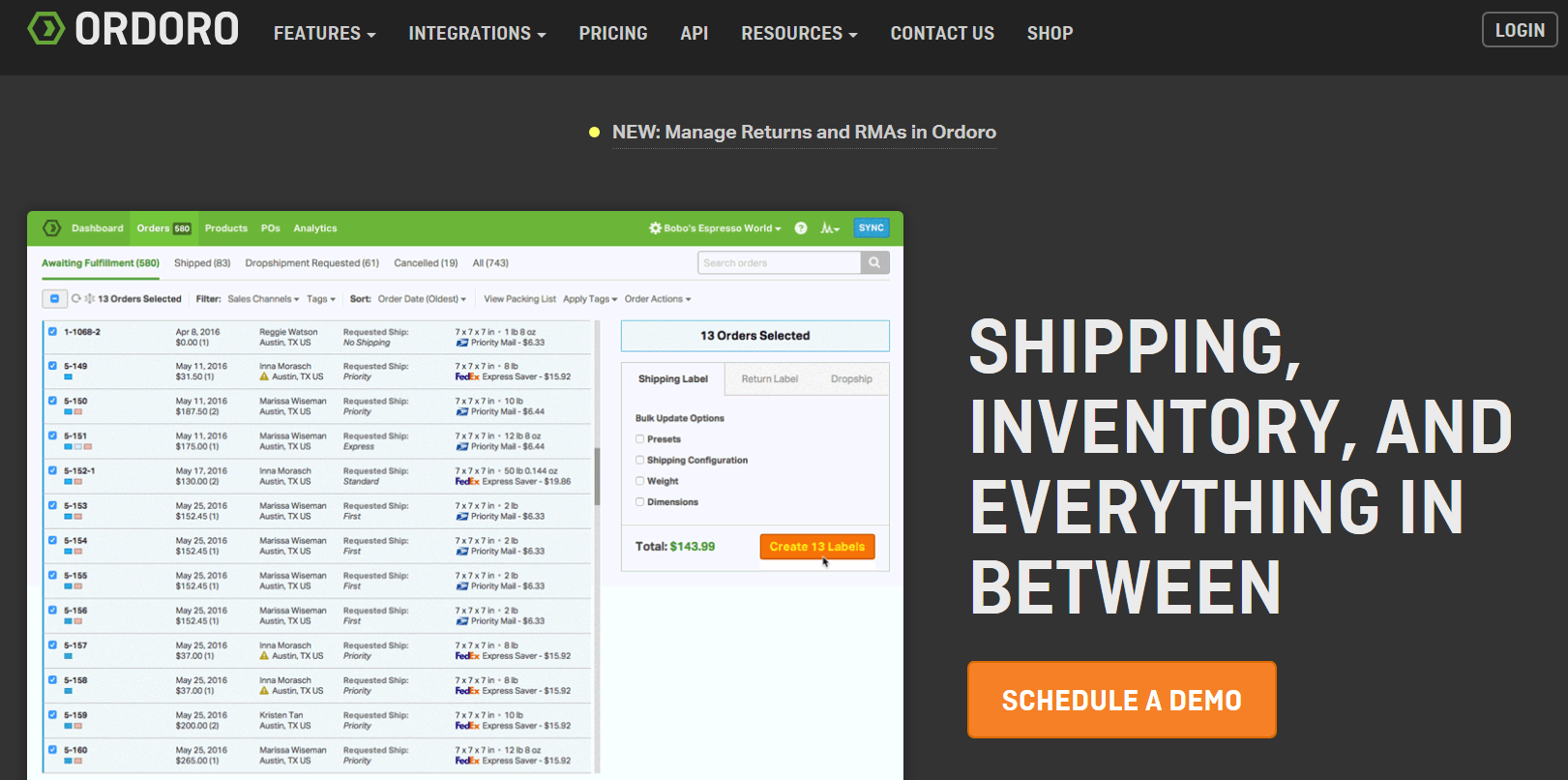The width and height of the screenshot is (1568, 780).
Task: Open order number 5-152-1
Action: (x=79, y=471)
